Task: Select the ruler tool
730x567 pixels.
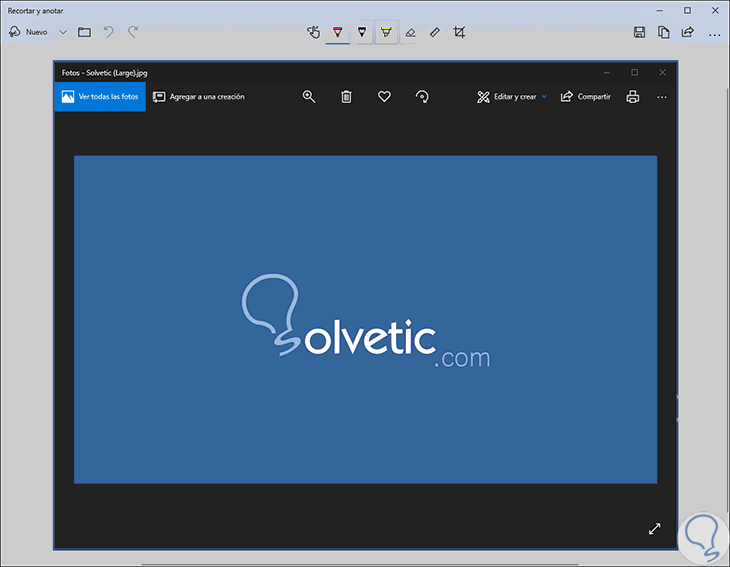Action: pos(434,32)
